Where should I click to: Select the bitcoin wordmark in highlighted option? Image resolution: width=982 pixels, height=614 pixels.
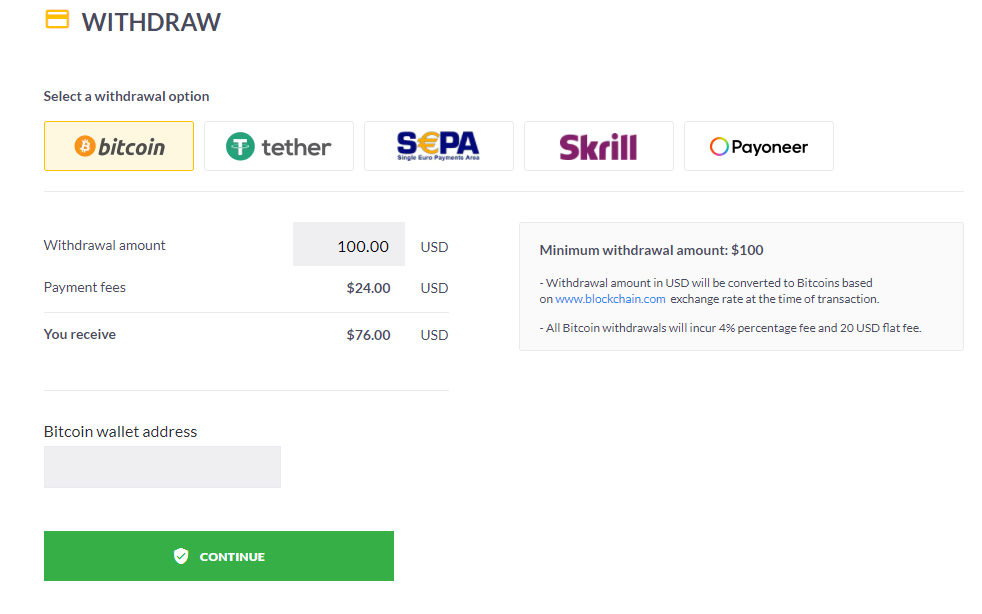pos(132,147)
